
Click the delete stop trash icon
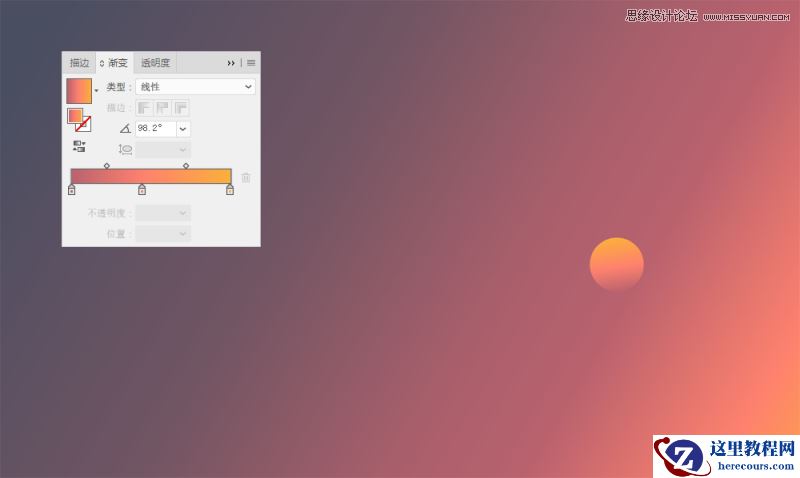click(x=246, y=178)
